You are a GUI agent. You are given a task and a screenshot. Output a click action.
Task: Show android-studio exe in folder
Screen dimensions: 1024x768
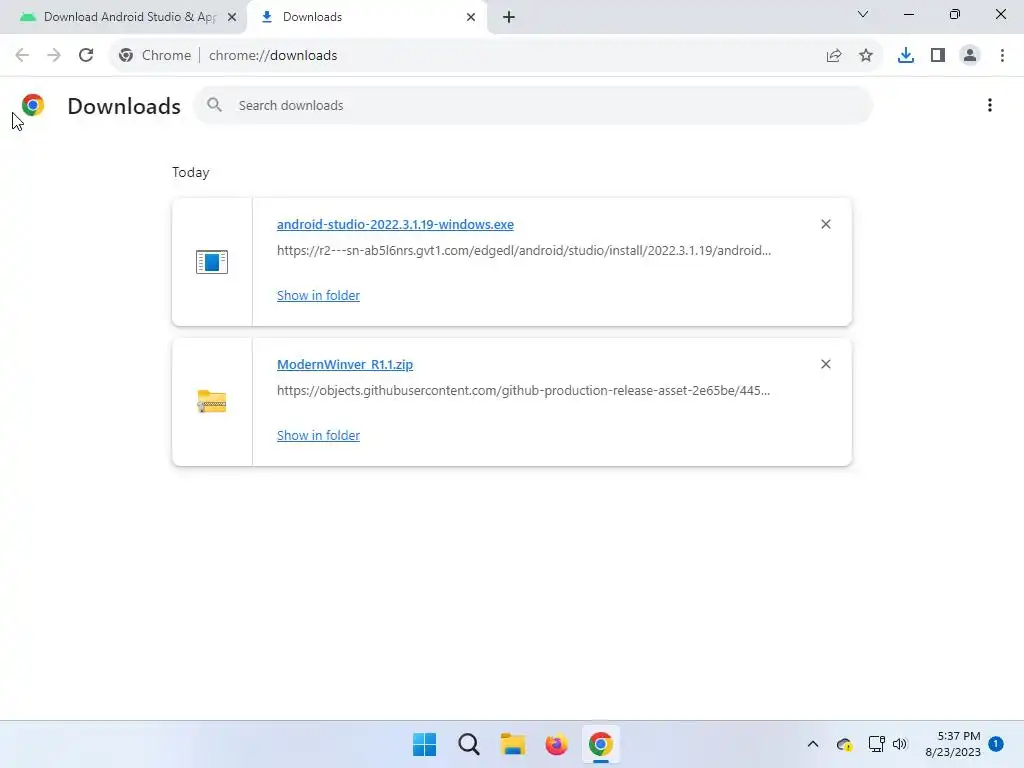(x=318, y=295)
